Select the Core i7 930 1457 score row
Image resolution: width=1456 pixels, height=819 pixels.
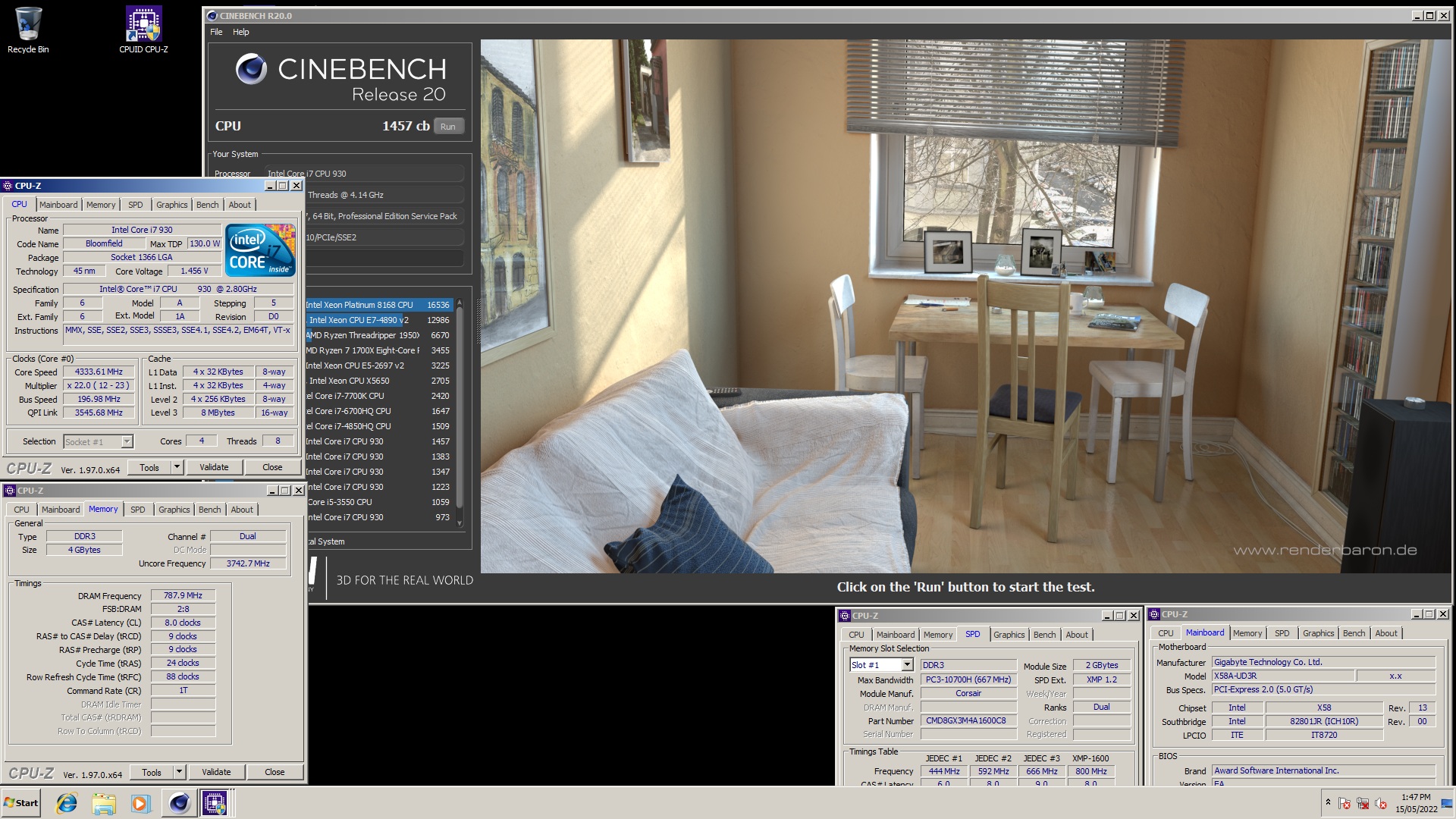click(378, 441)
